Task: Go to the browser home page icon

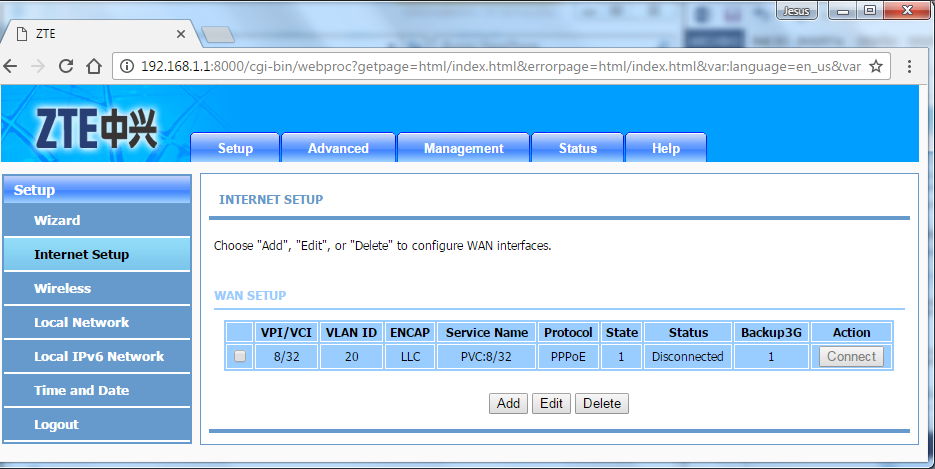Action: pos(94,66)
